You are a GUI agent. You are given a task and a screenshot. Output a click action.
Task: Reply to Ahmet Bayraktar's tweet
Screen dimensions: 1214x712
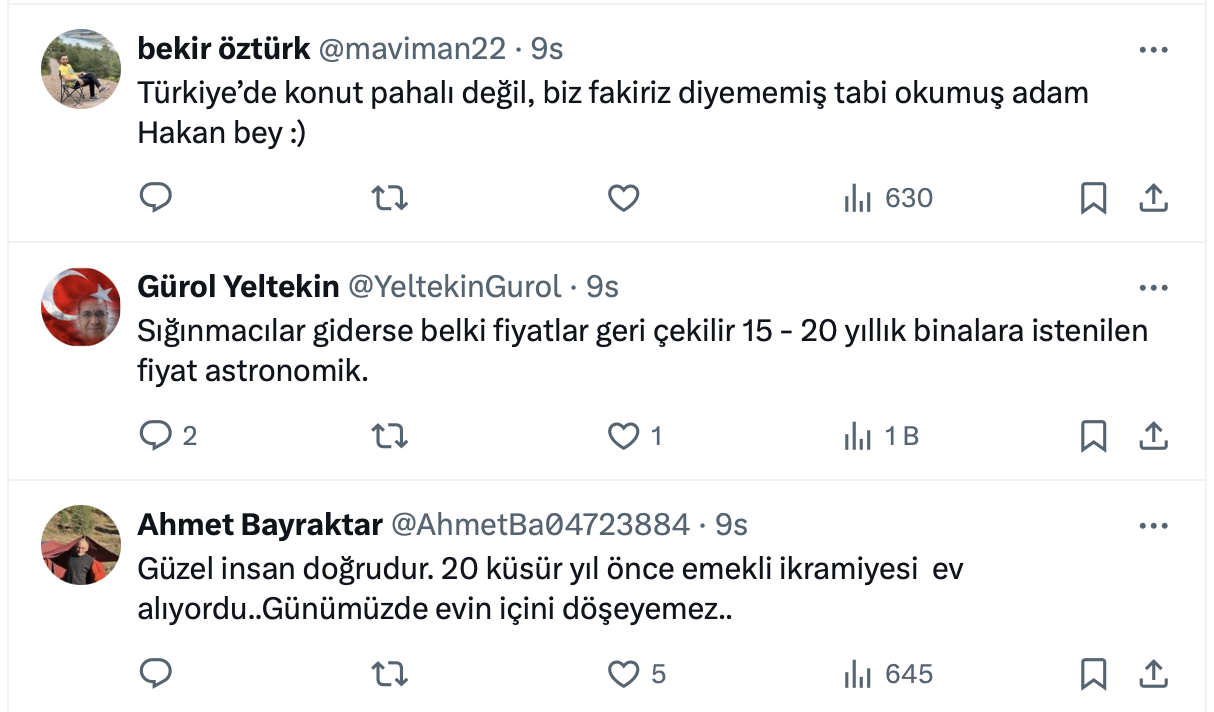155,674
